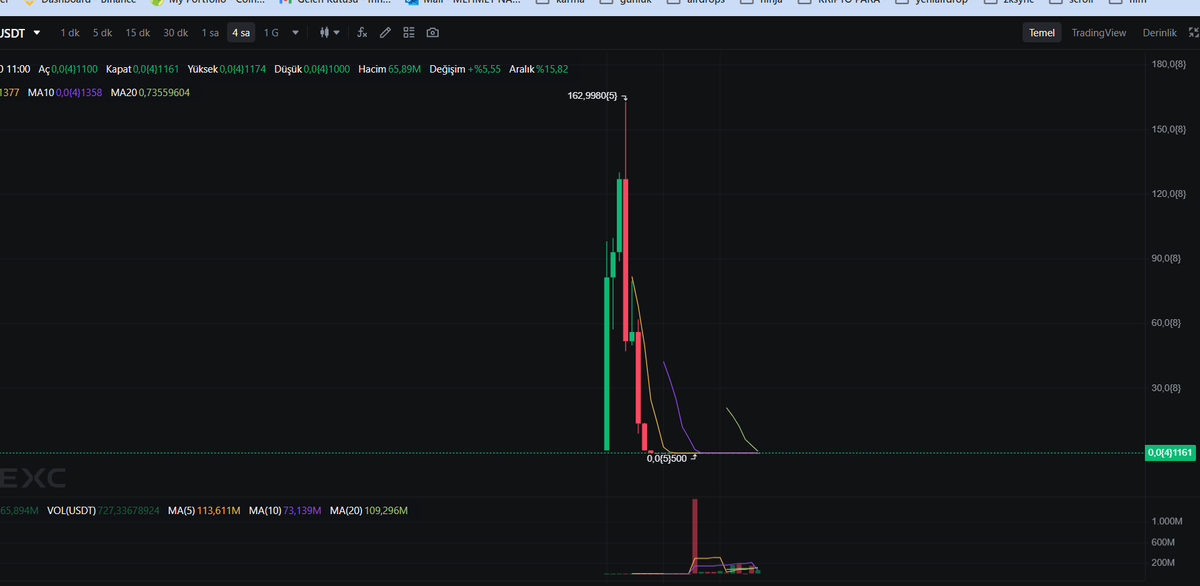This screenshot has height=586, width=1200.
Task: Switch to the TradingView chart view
Action: 1099,33
